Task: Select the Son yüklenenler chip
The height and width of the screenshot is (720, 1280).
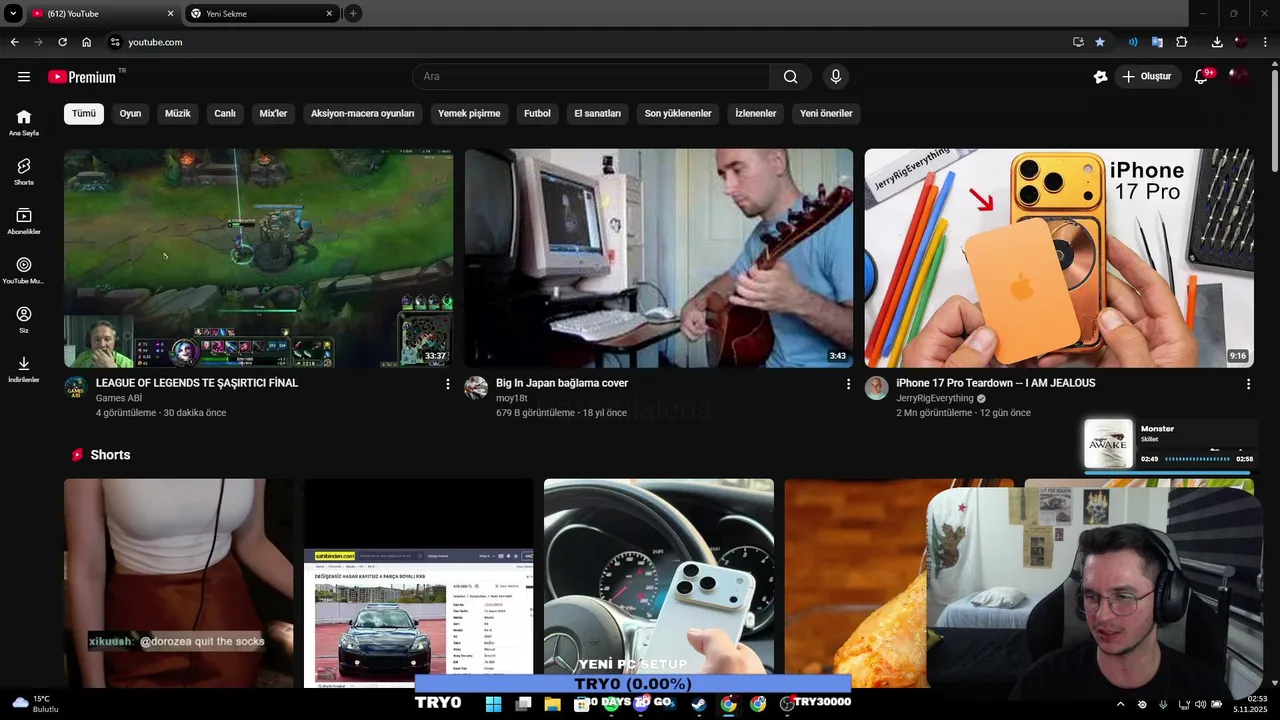Action: coord(678,113)
